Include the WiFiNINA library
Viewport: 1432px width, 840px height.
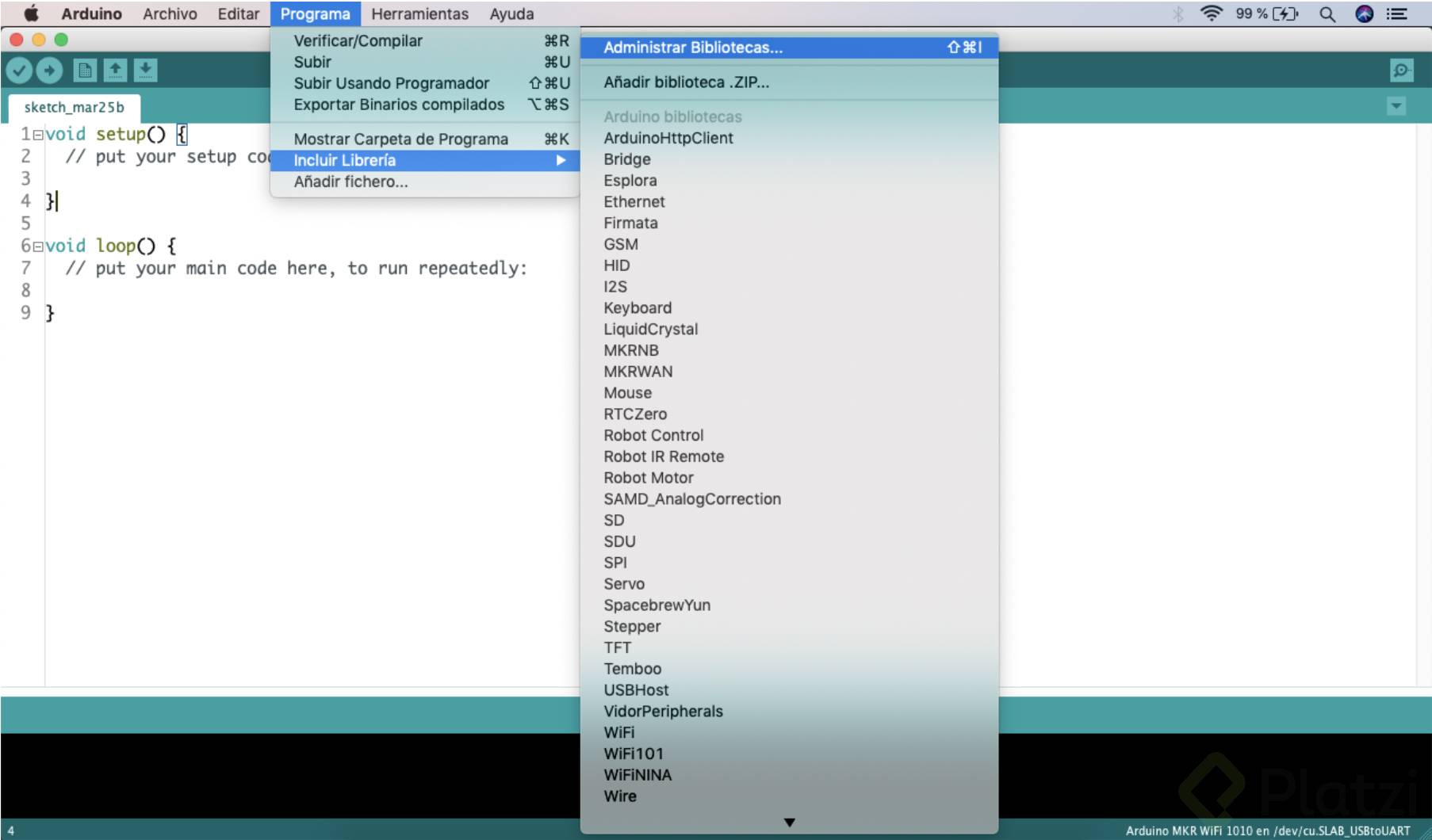[789, 775]
